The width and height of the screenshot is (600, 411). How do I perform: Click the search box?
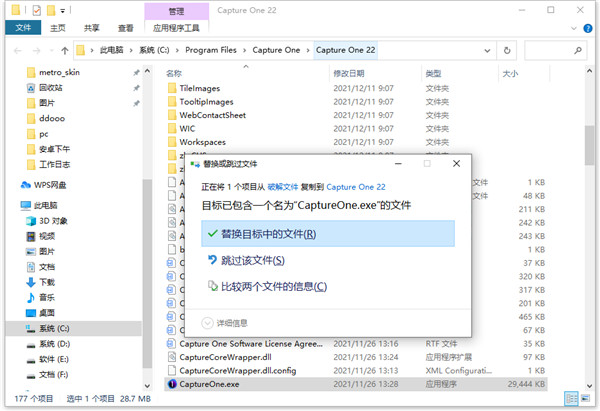point(555,51)
